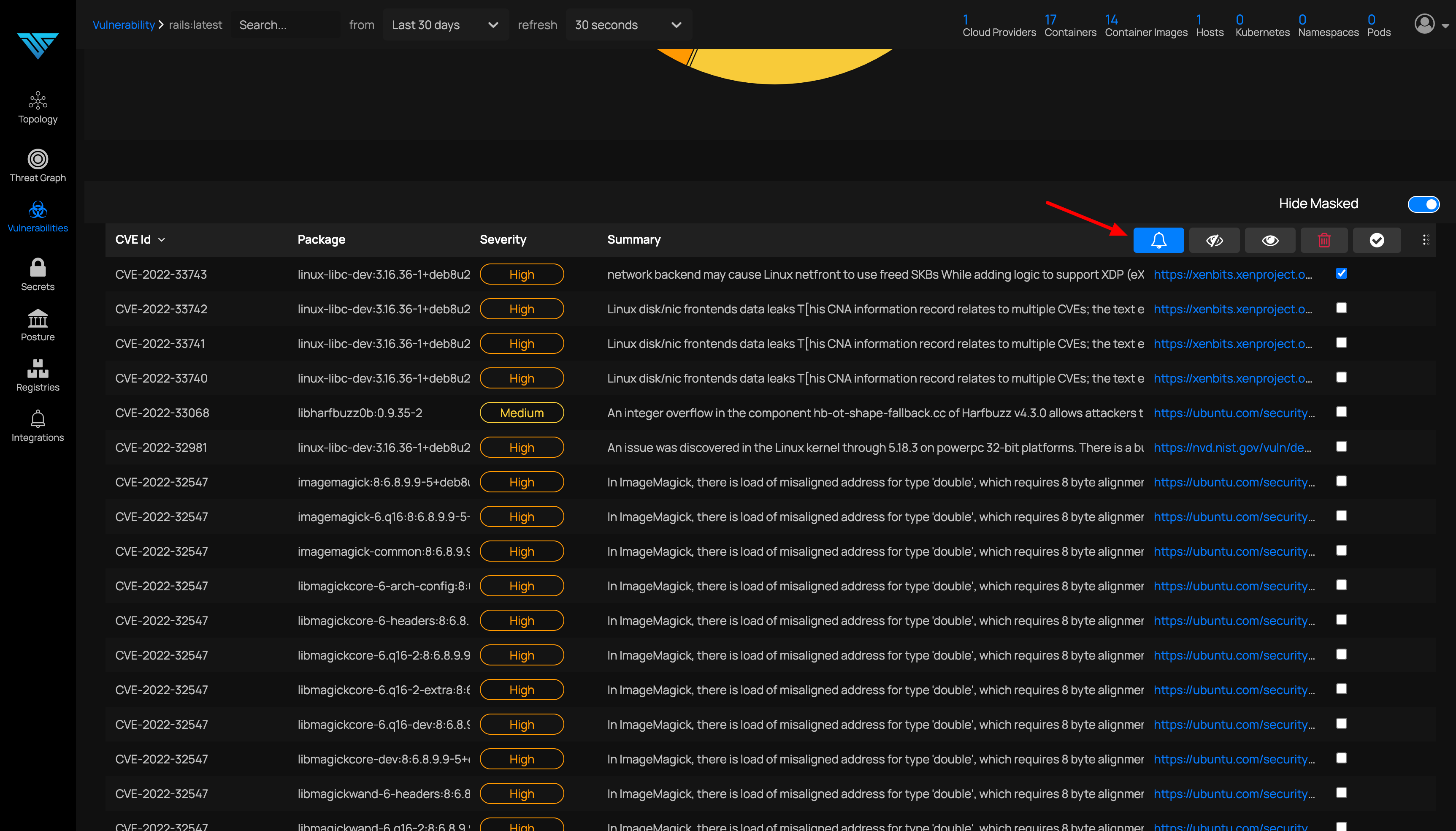The height and width of the screenshot is (831, 1456).
Task: Disable the Hide Masked switch
Action: point(1423,204)
